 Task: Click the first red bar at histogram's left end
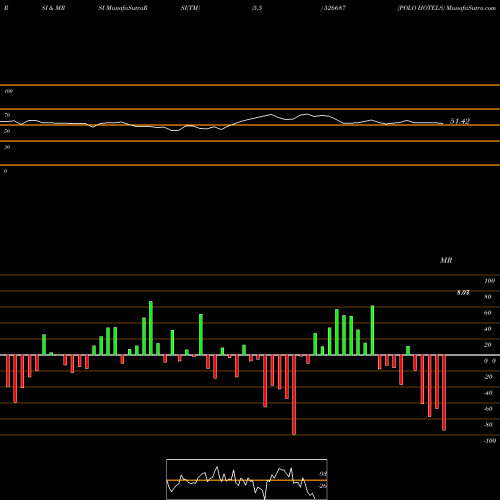8,371
